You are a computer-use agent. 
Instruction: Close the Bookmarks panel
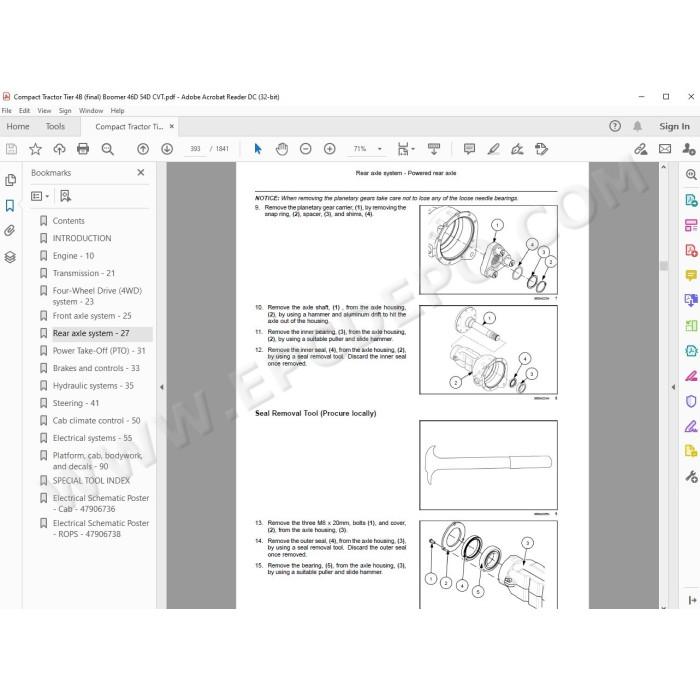[x=141, y=172]
